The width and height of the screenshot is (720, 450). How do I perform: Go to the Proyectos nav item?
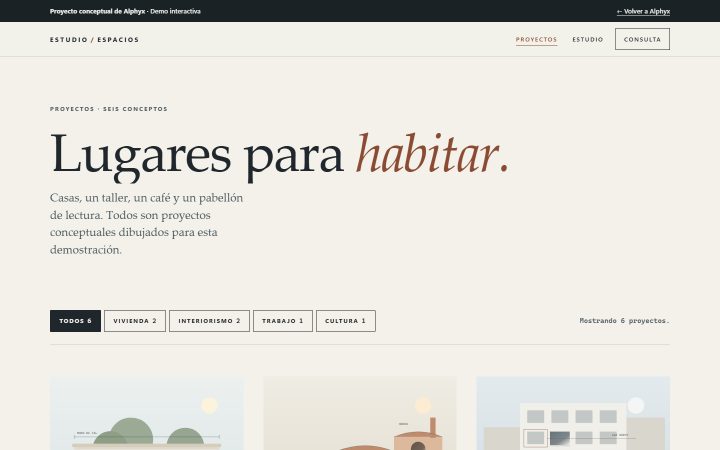click(x=536, y=39)
